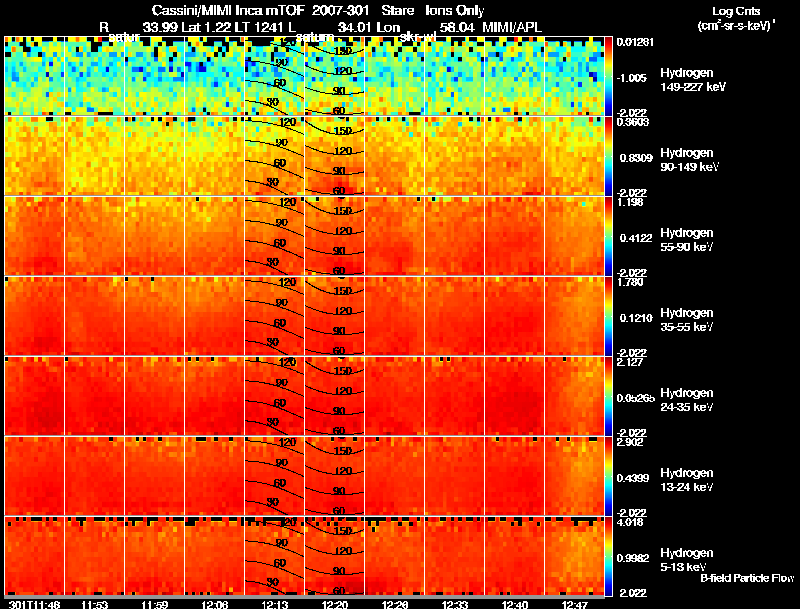Click the 0.9982 colorbar value
800x609 pixels.
(x=633, y=558)
